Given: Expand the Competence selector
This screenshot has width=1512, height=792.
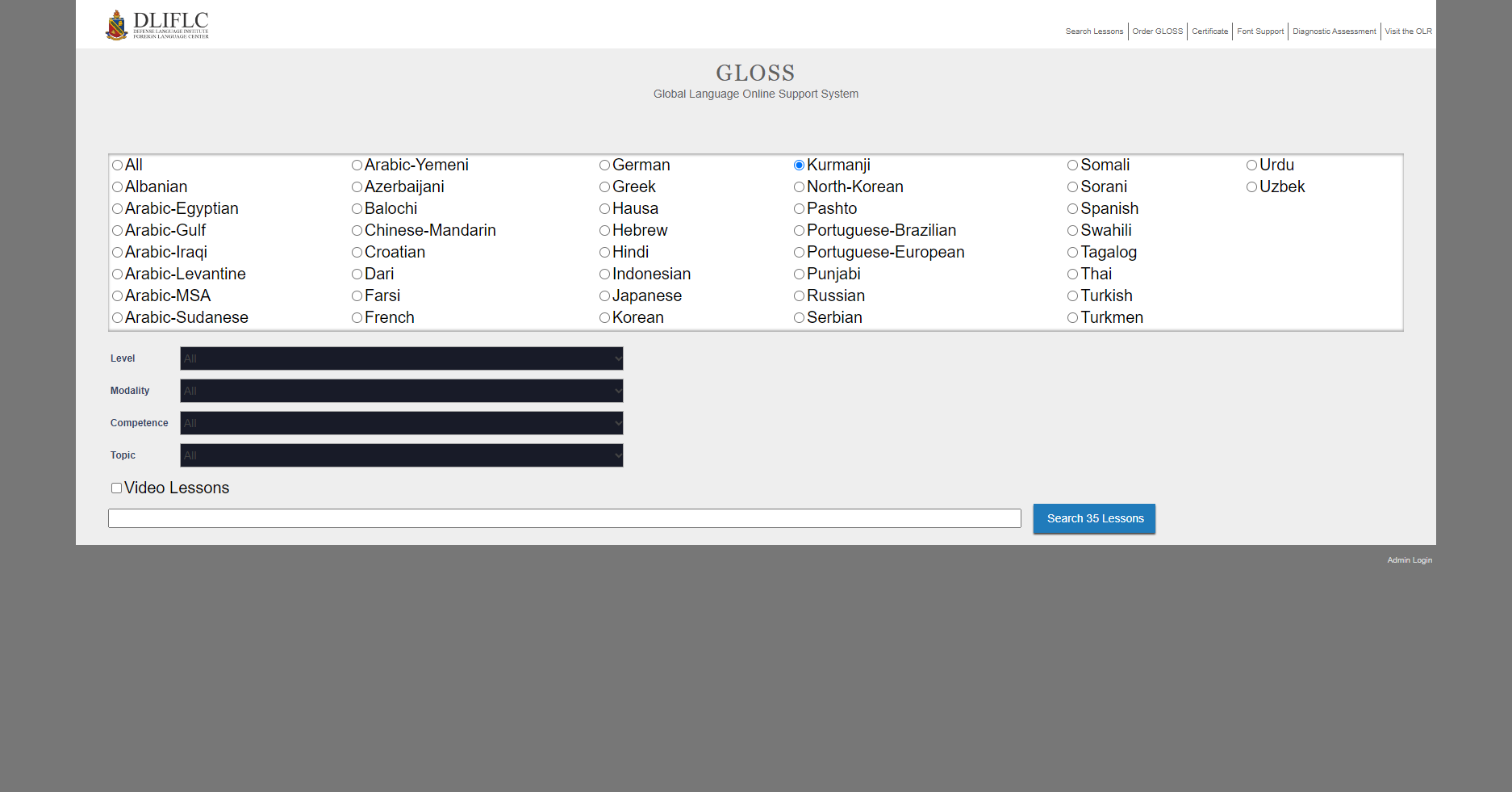Looking at the screenshot, I should coord(401,423).
